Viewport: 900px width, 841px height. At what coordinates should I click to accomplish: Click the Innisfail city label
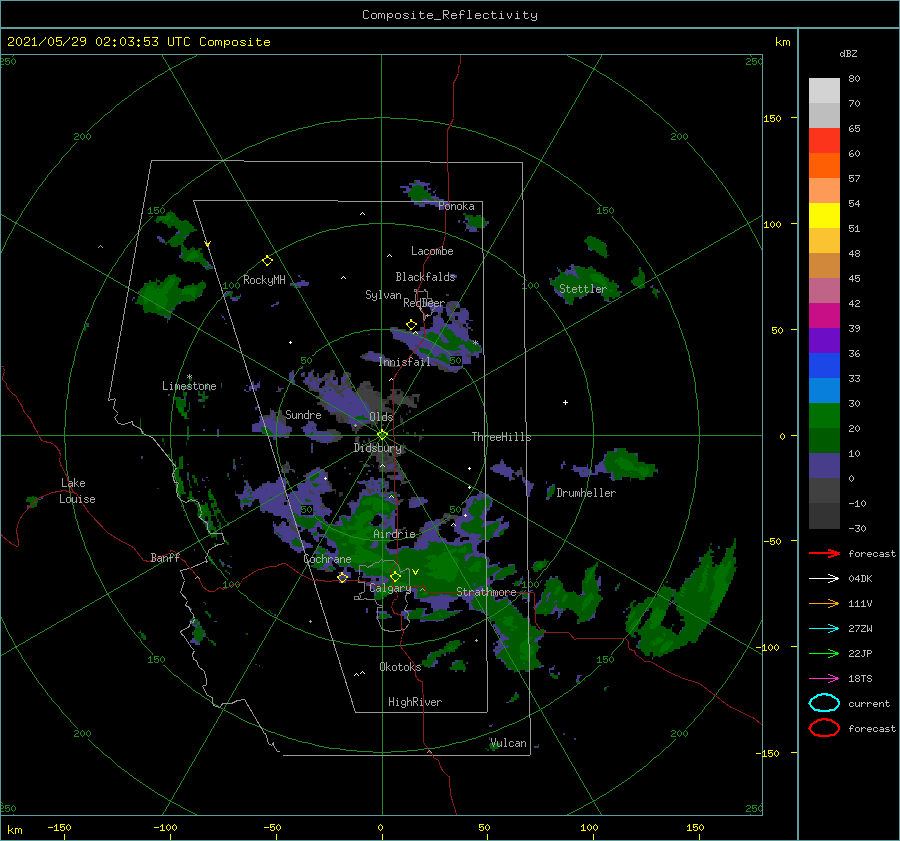coord(404,362)
